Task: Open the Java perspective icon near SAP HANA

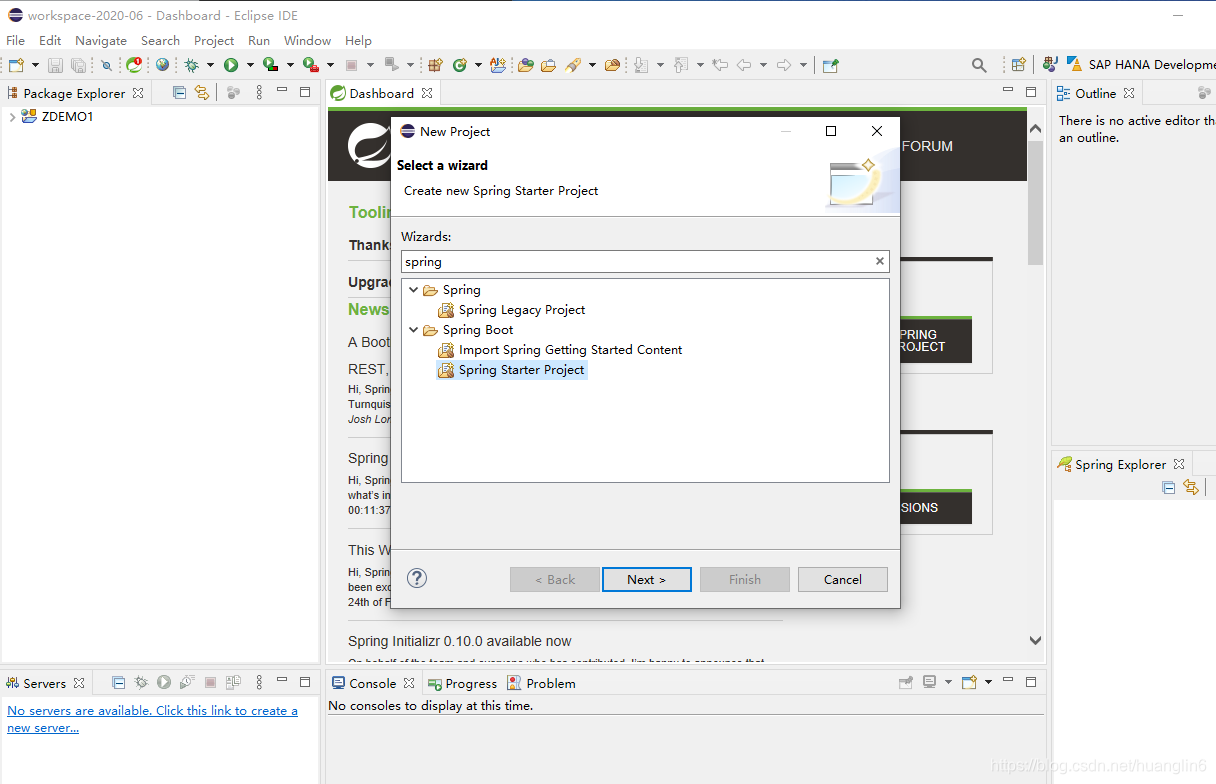Action: tap(1050, 65)
